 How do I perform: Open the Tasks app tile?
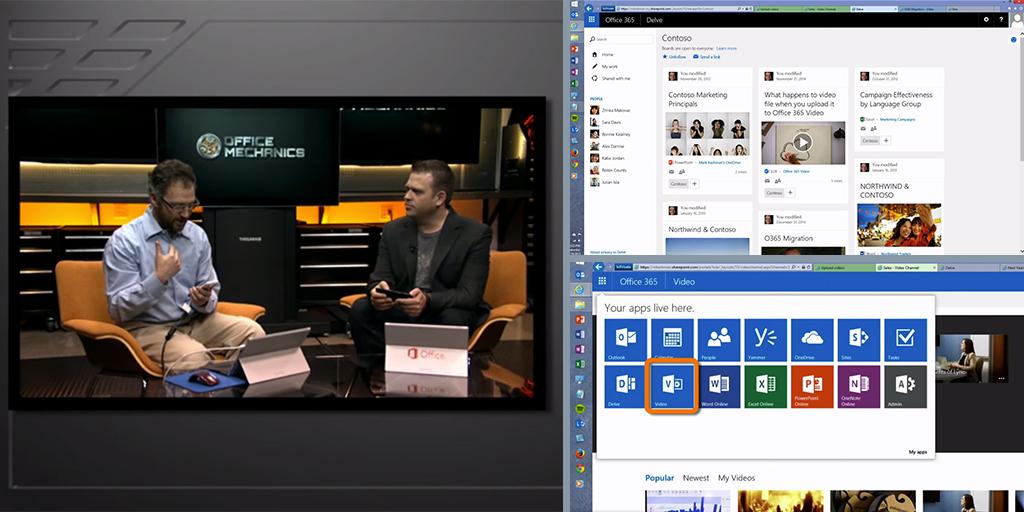(906, 340)
